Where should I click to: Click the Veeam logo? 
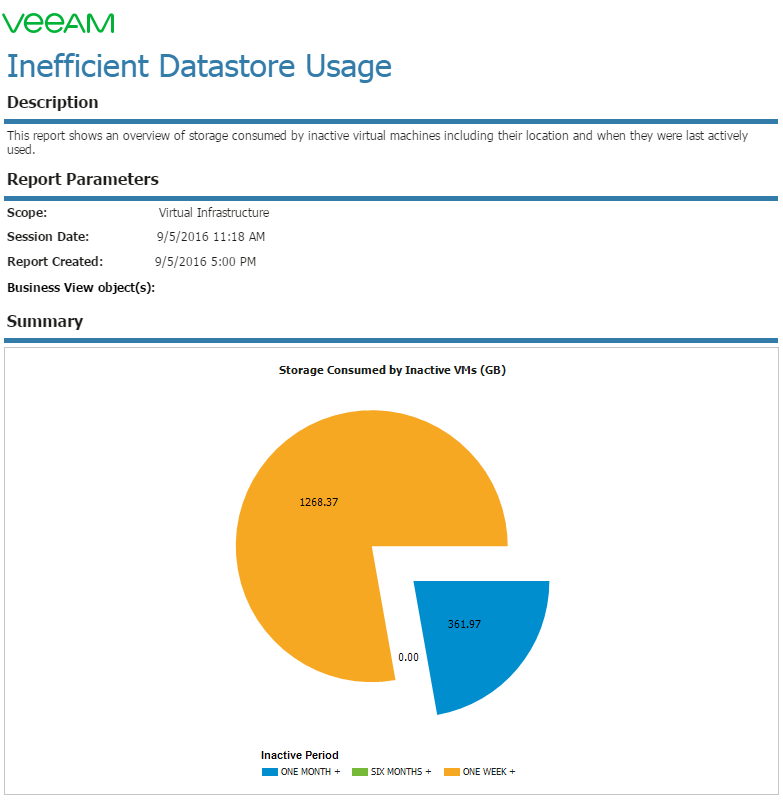click(x=58, y=23)
